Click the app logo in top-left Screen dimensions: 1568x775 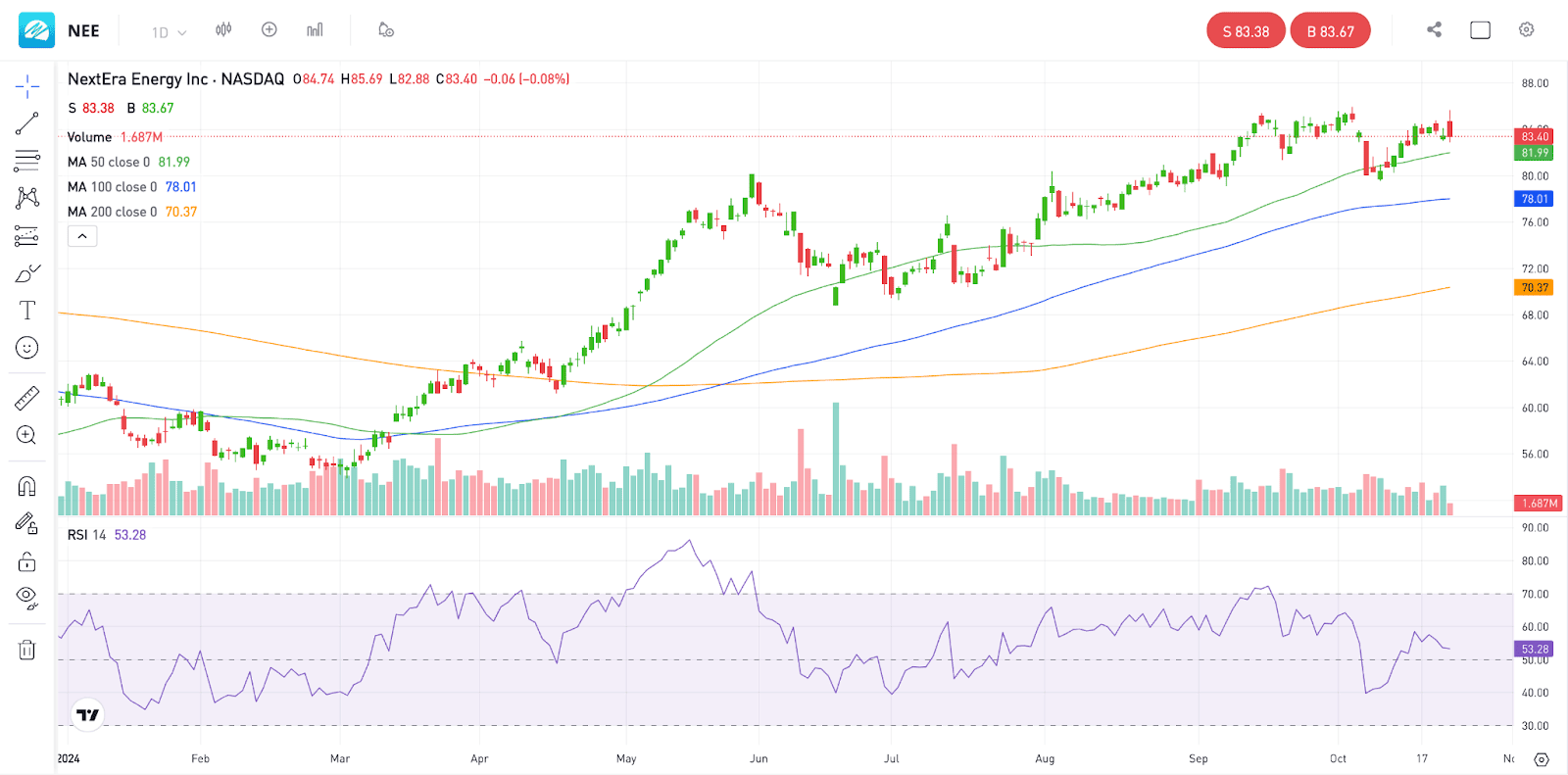36,30
